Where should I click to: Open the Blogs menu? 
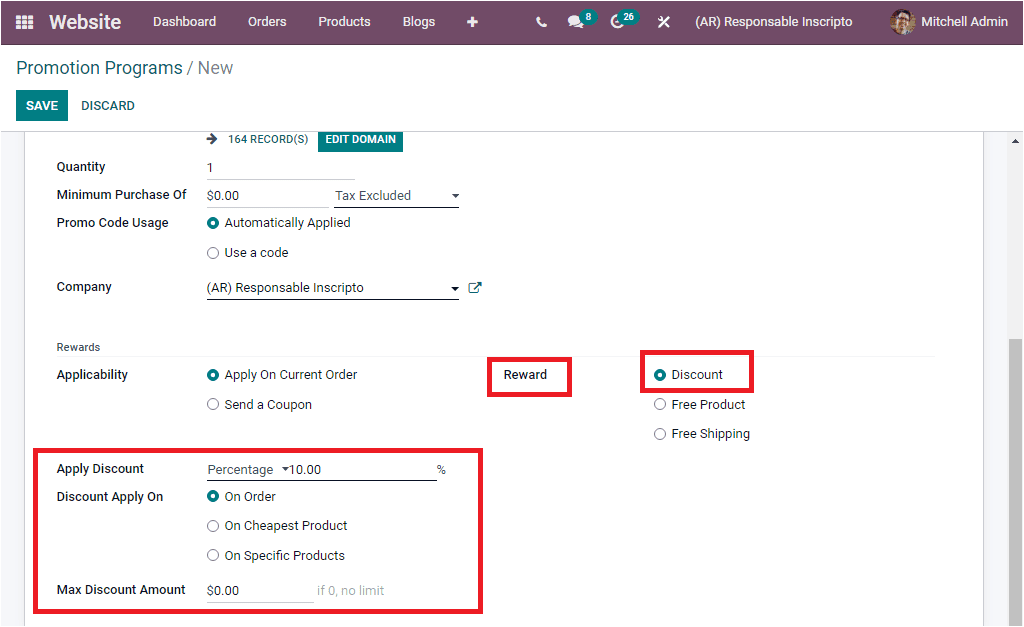[x=418, y=21]
